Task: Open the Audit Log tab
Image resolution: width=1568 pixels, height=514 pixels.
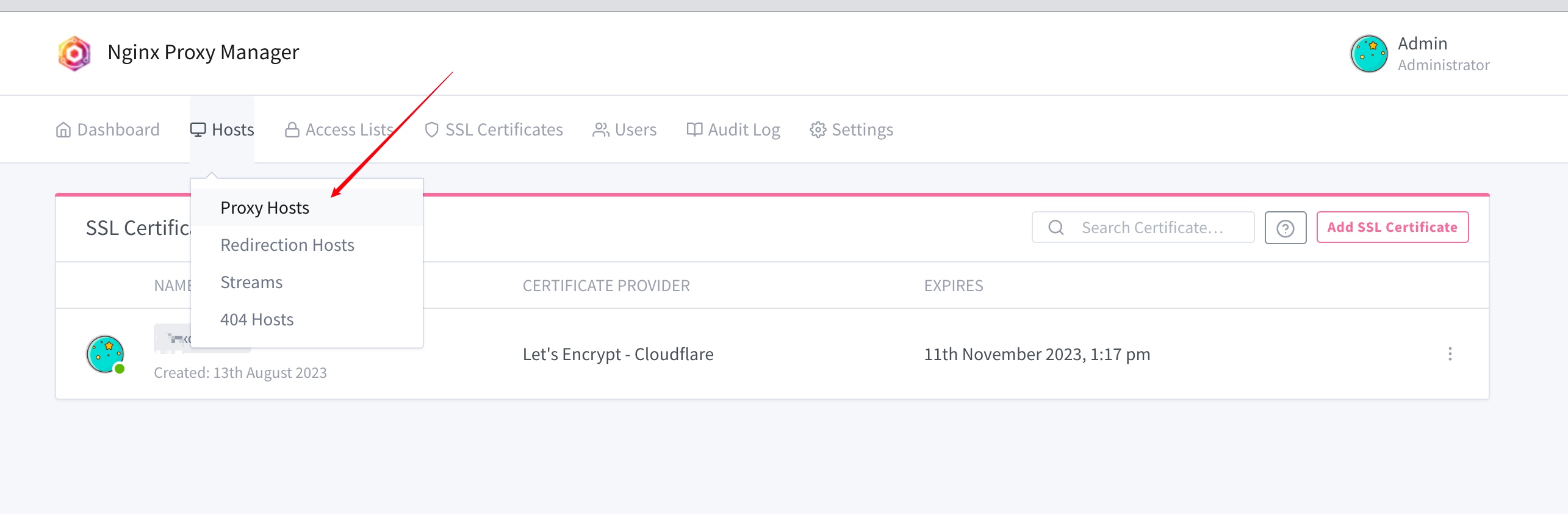Action: pyautogui.click(x=733, y=129)
